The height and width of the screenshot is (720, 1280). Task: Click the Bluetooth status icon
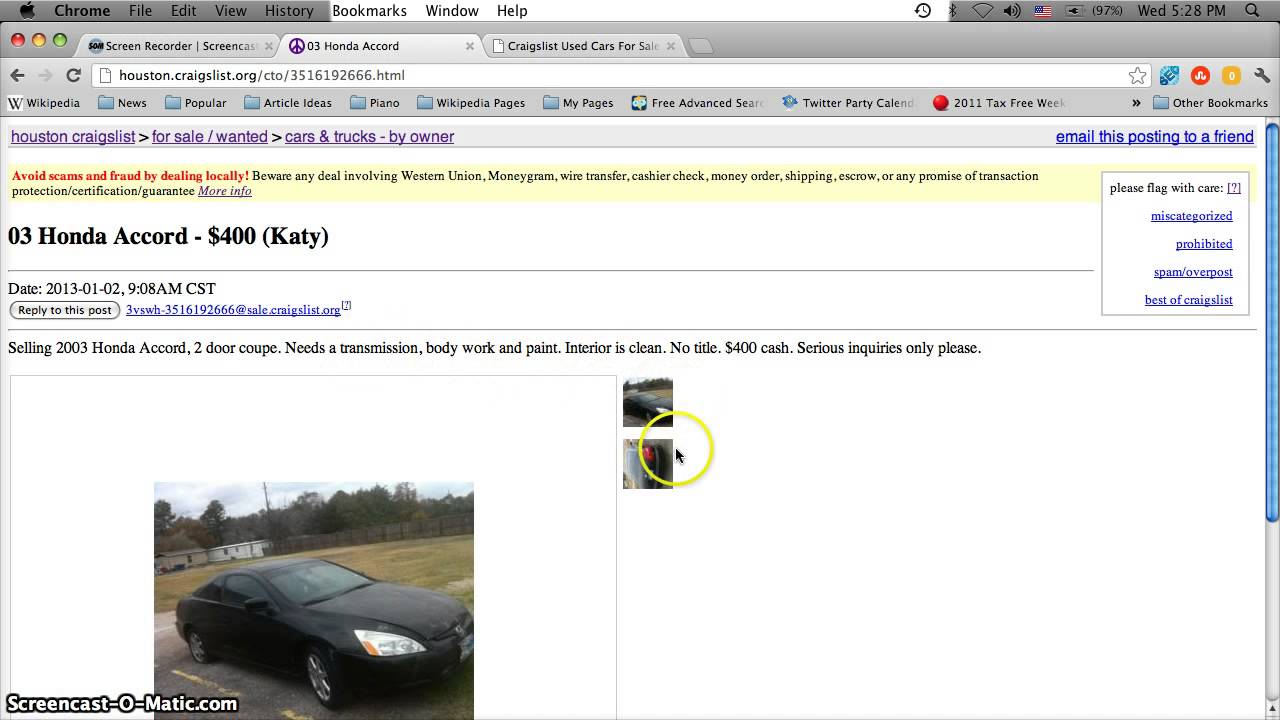(x=953, y=10)
